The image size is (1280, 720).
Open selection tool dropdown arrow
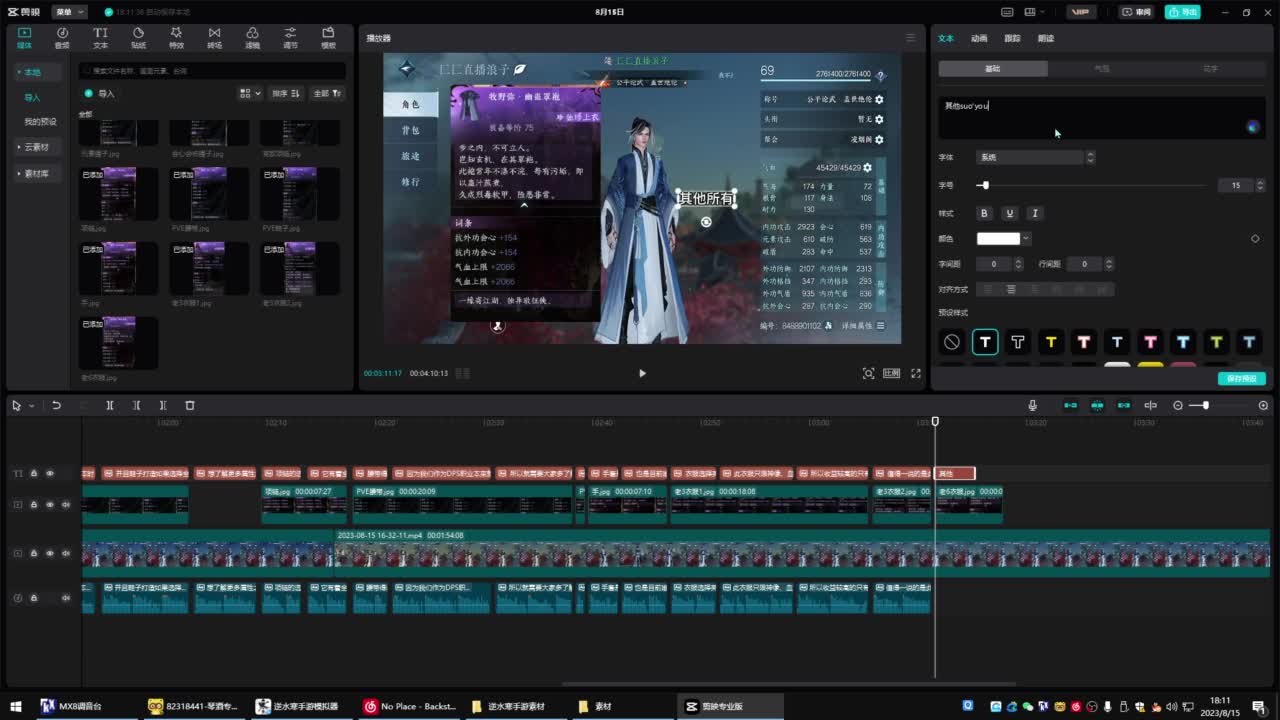pos(31,405)
